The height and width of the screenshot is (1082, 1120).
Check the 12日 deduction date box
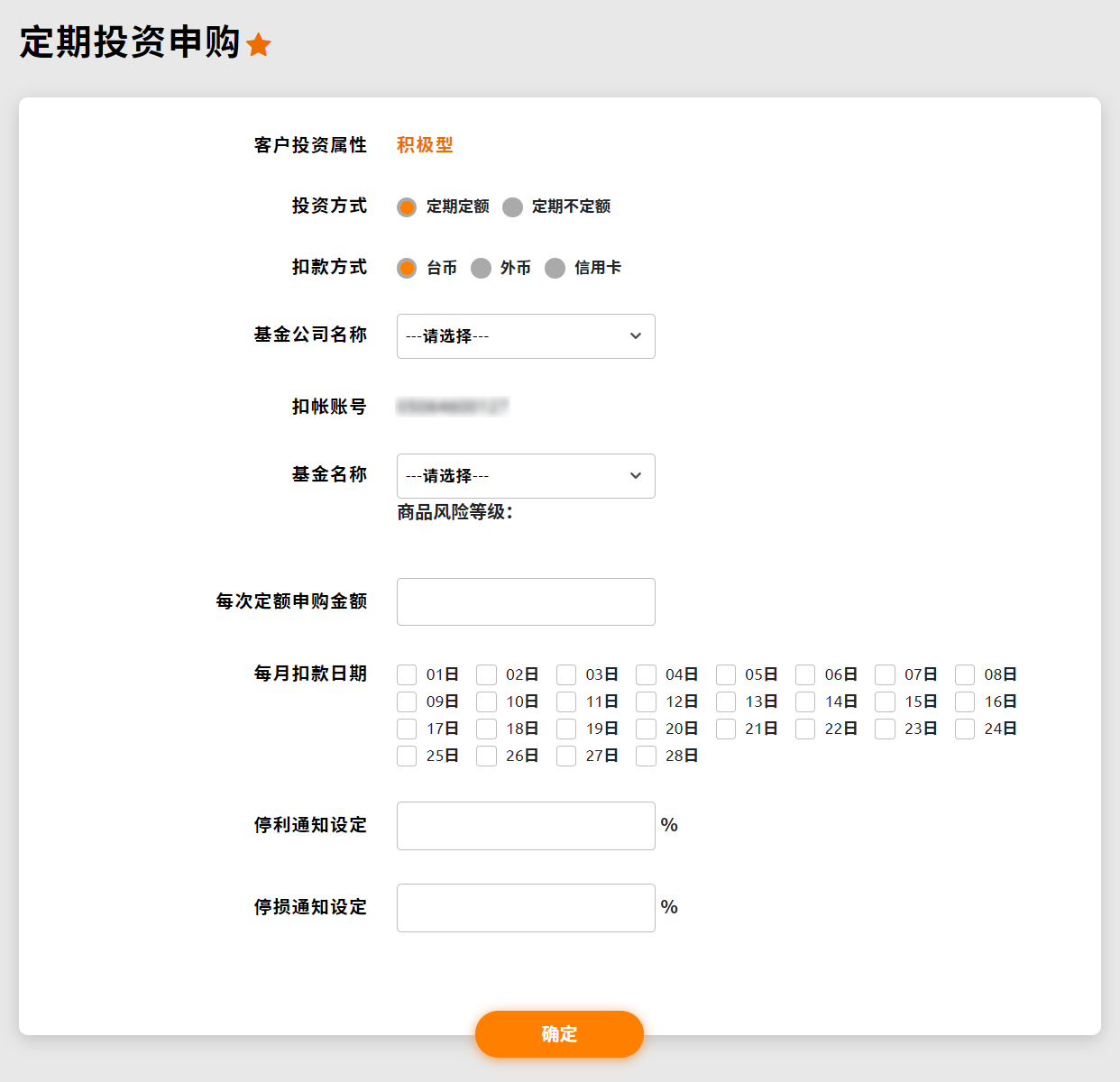[646, 702]
